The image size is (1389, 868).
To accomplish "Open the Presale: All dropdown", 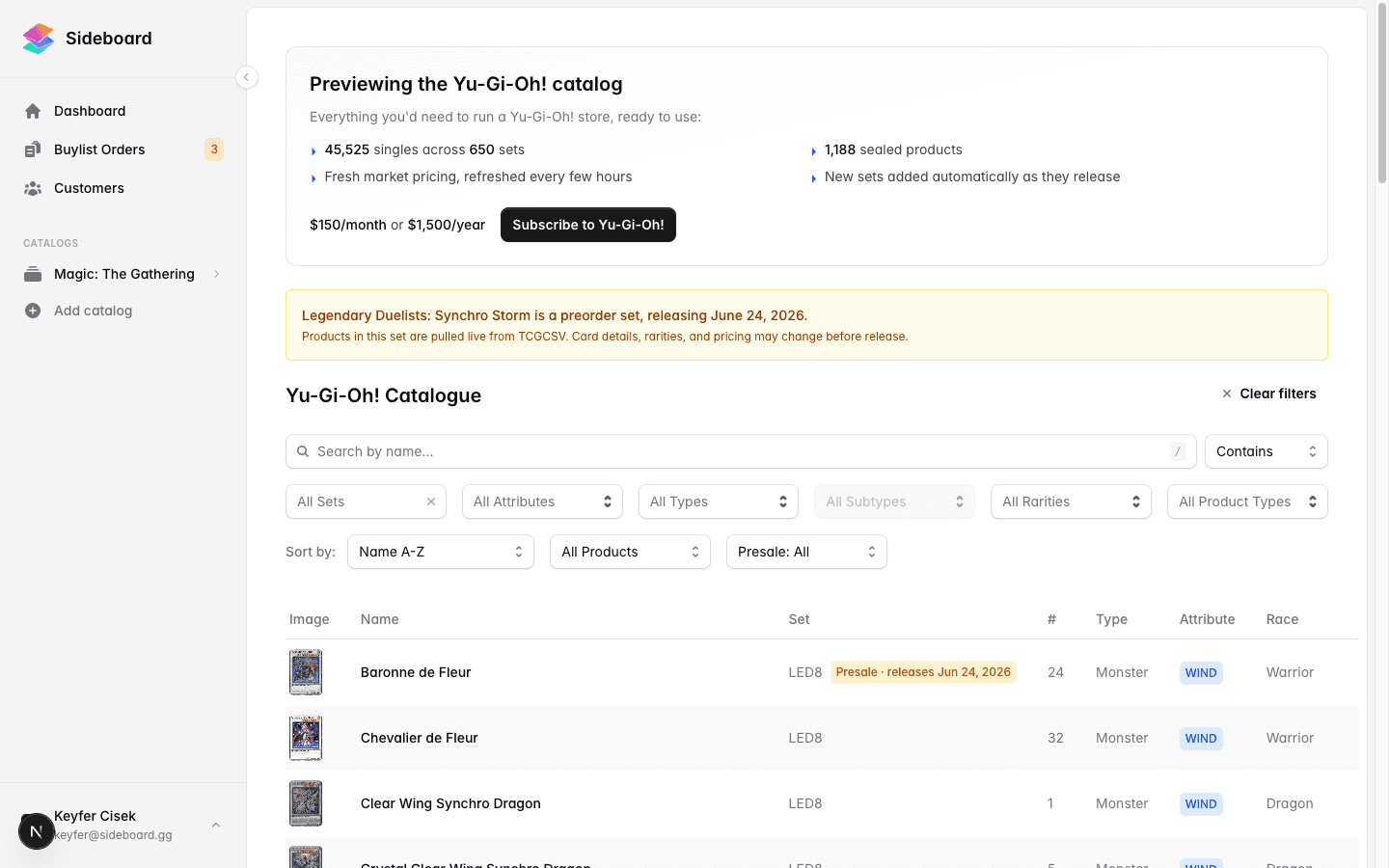I will pos(806,552).
